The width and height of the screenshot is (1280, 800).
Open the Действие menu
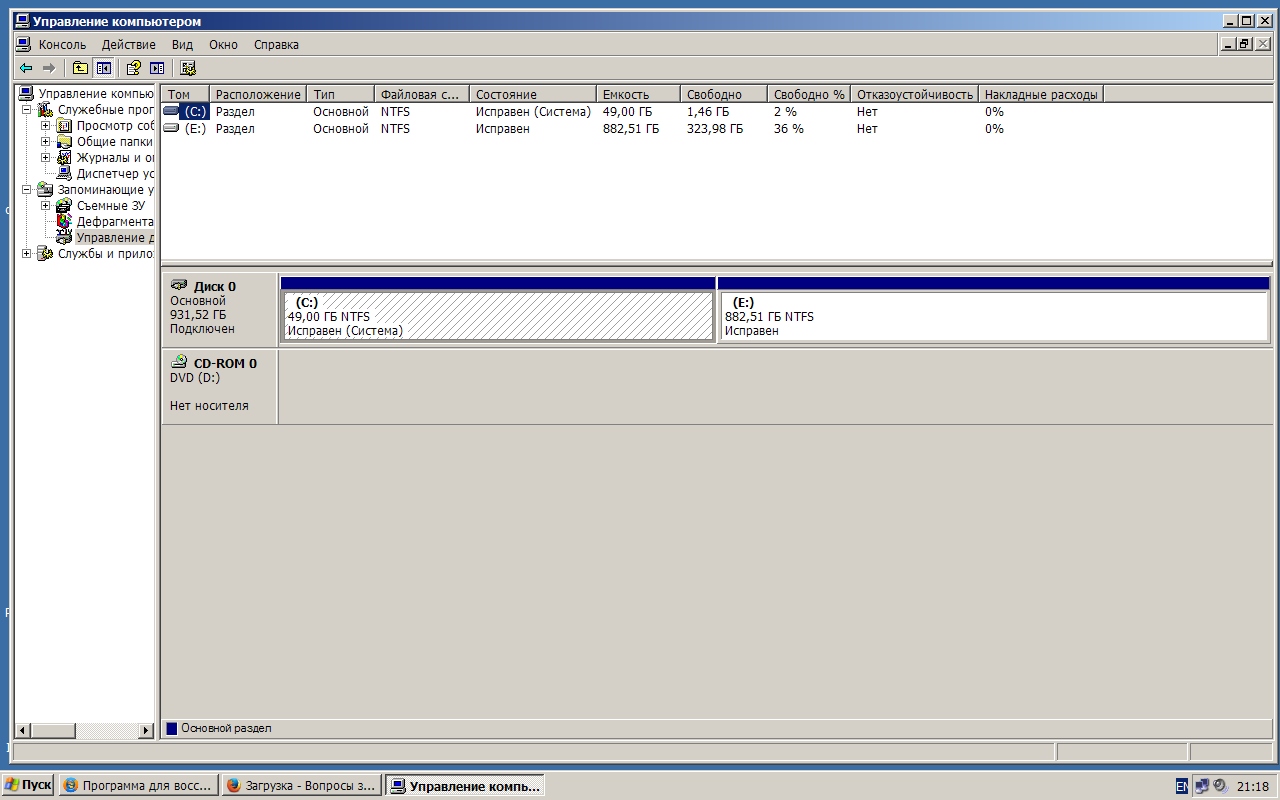128,45
